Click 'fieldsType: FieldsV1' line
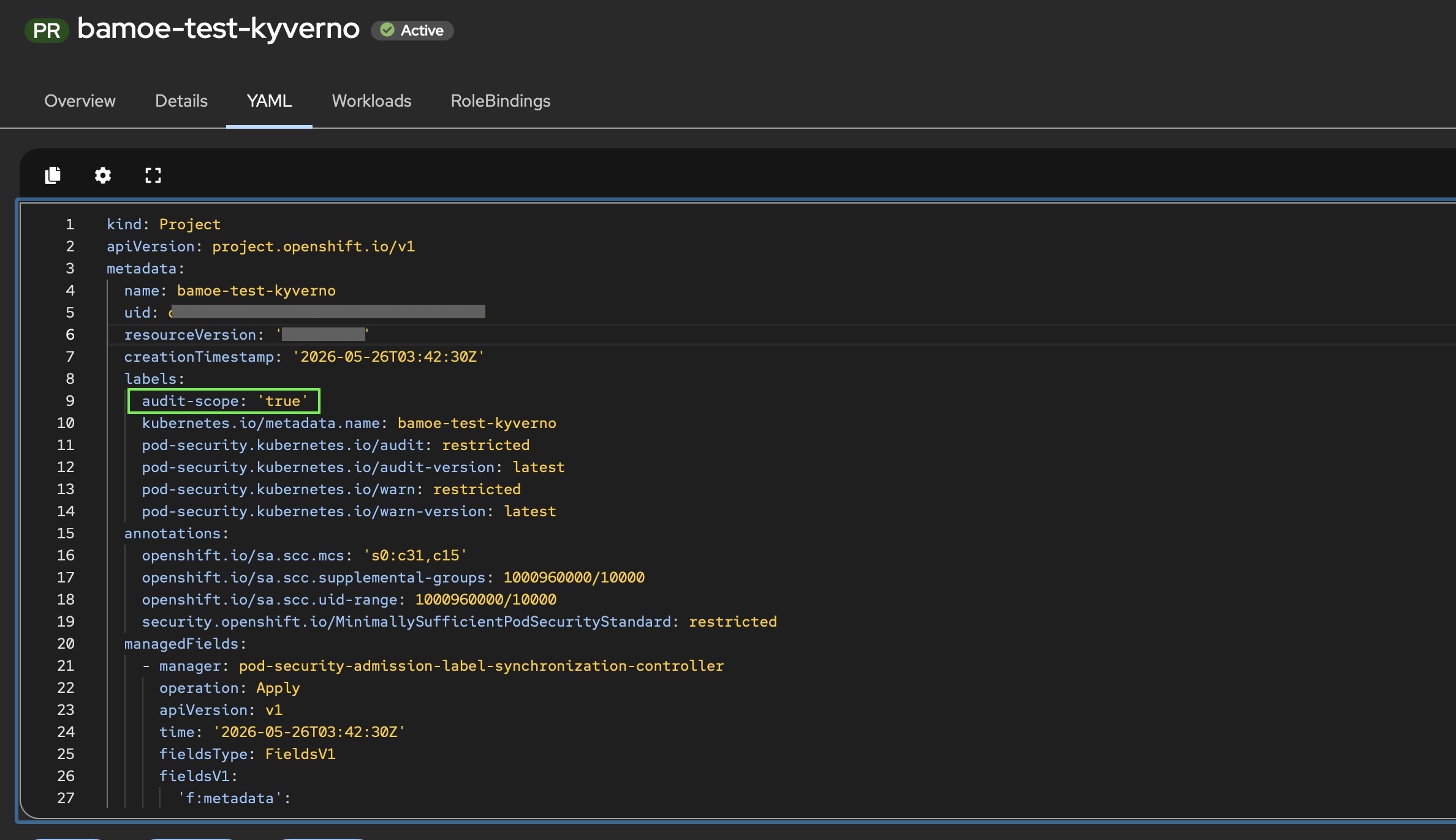 (x=248, y=754)
